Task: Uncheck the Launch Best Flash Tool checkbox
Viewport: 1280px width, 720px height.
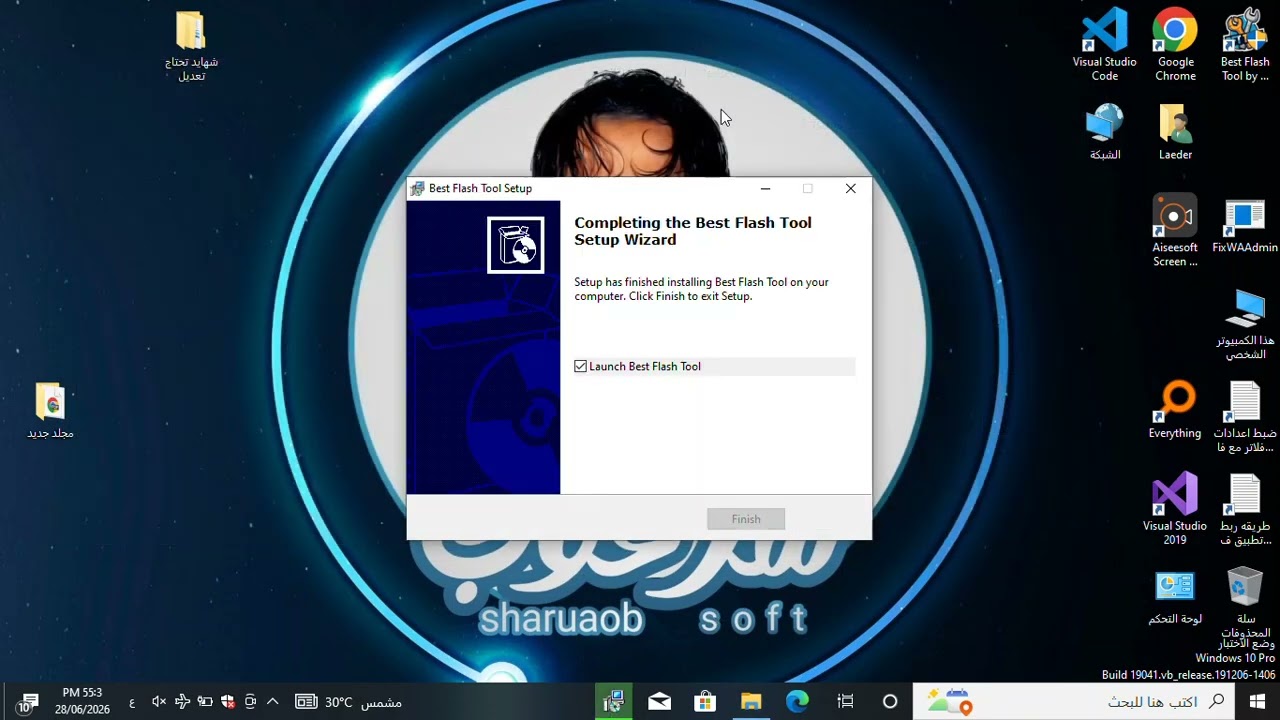Action: click(581, 367)
